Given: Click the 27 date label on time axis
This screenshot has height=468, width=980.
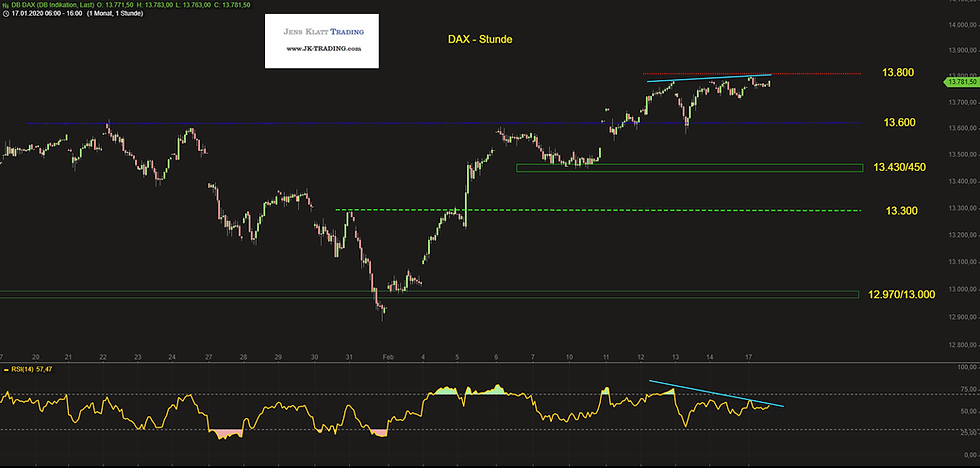Looking at the screenshot, I should [x=209, y=357].
